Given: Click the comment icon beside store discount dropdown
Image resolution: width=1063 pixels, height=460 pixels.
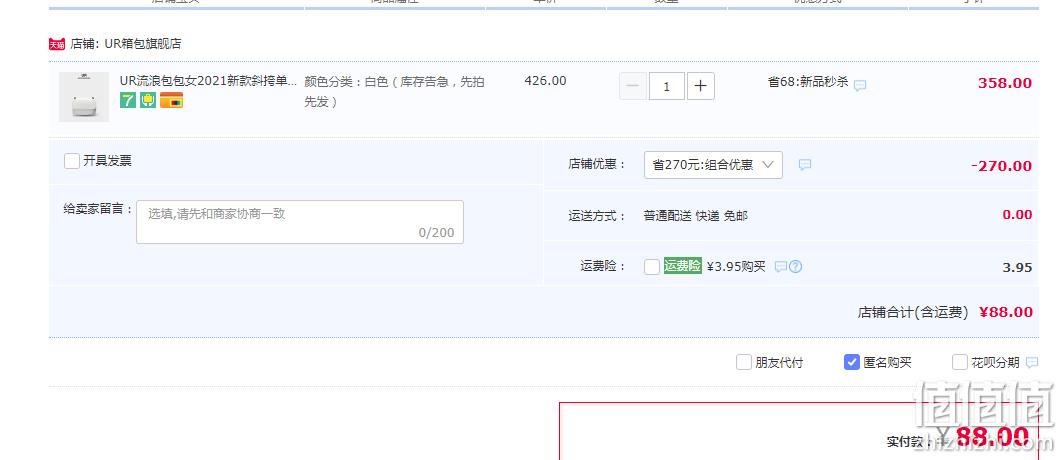Looking at the screenshot, I should (805, 165).
